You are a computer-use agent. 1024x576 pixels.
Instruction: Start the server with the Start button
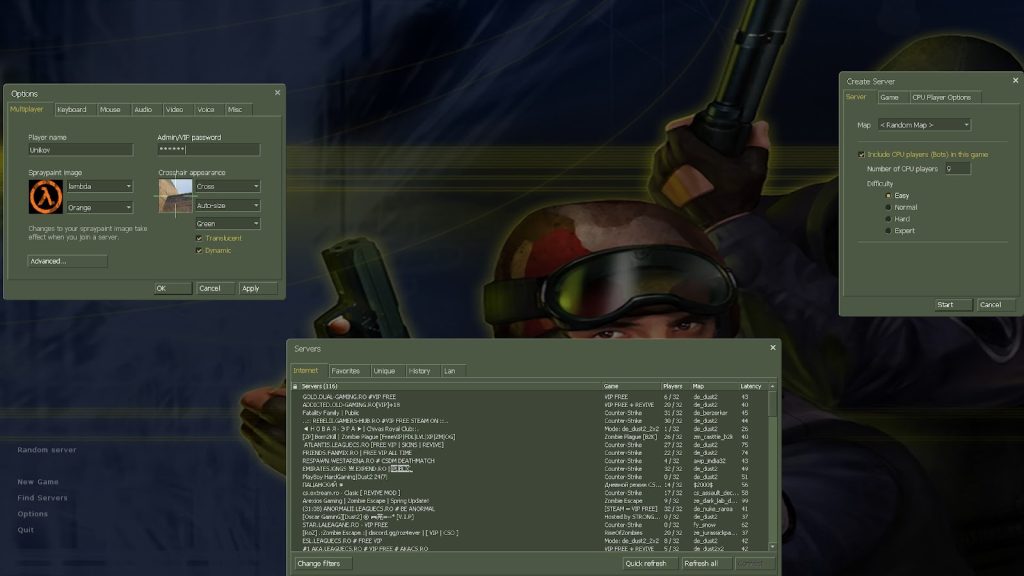[951, 304]
